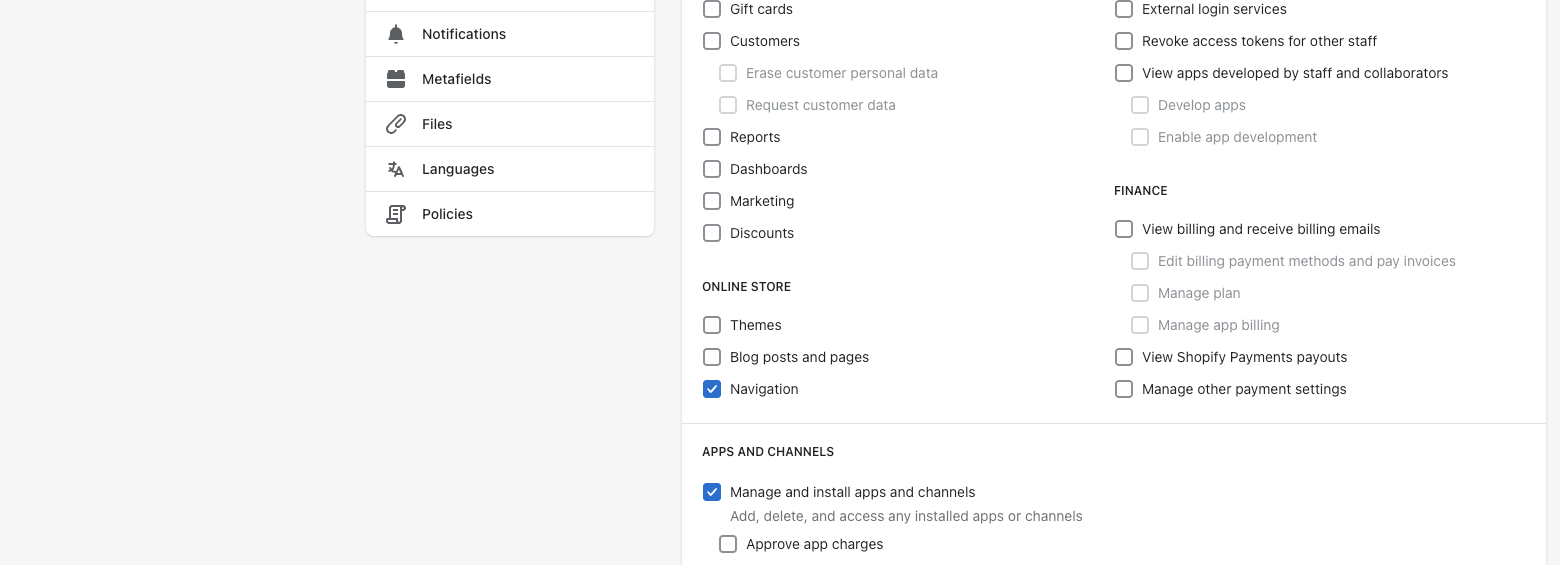Screen dimensions: 1560x565
Task: Click the Notifications bell icon
Action: [396, 34]
